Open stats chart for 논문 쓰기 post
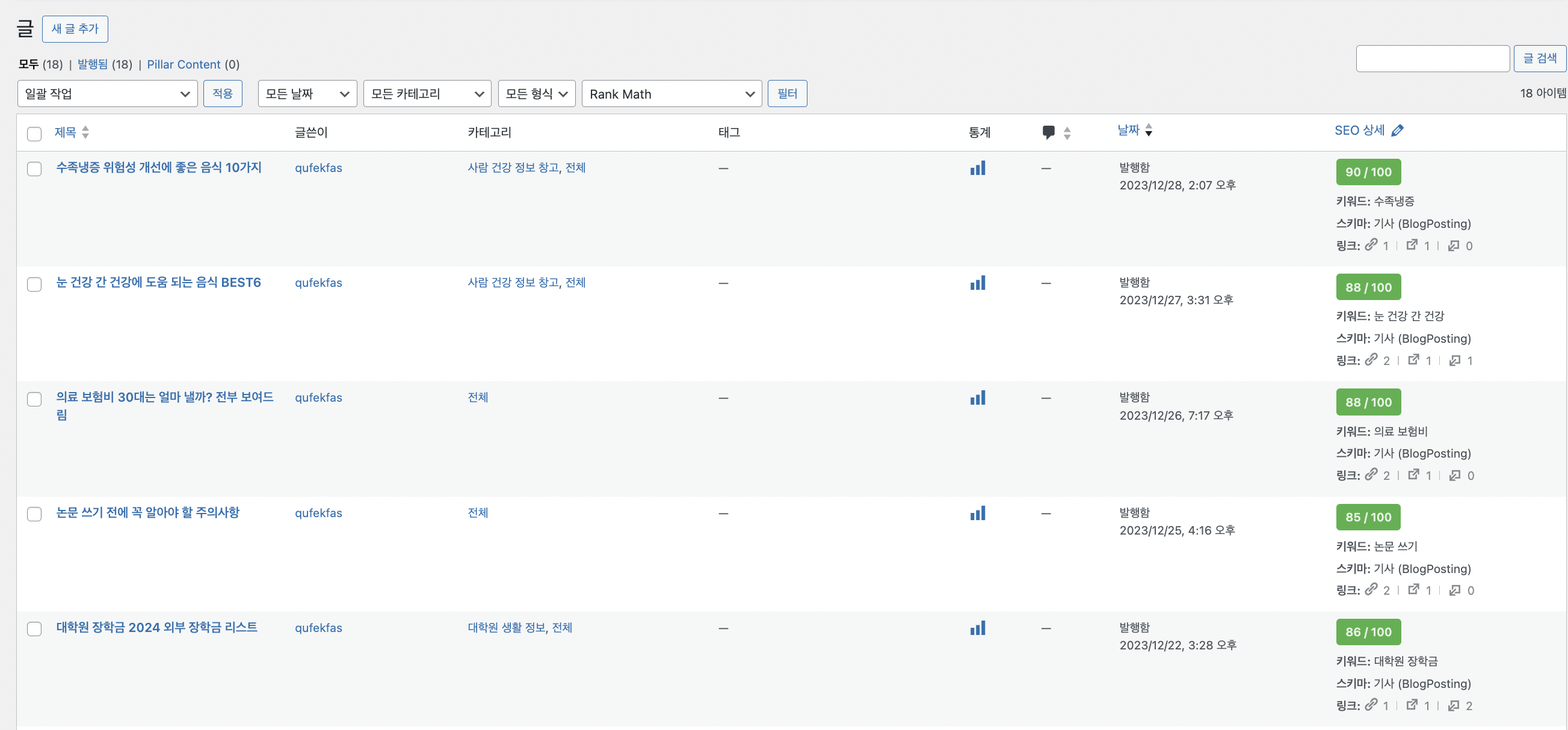1568x730 pixels. pos(978,514)
